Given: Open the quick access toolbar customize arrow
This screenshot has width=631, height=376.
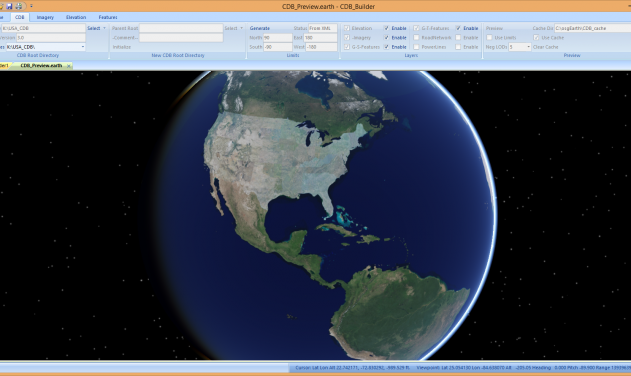Looking at the screenshot, I should pyautogui.click(x=31, y=6).
